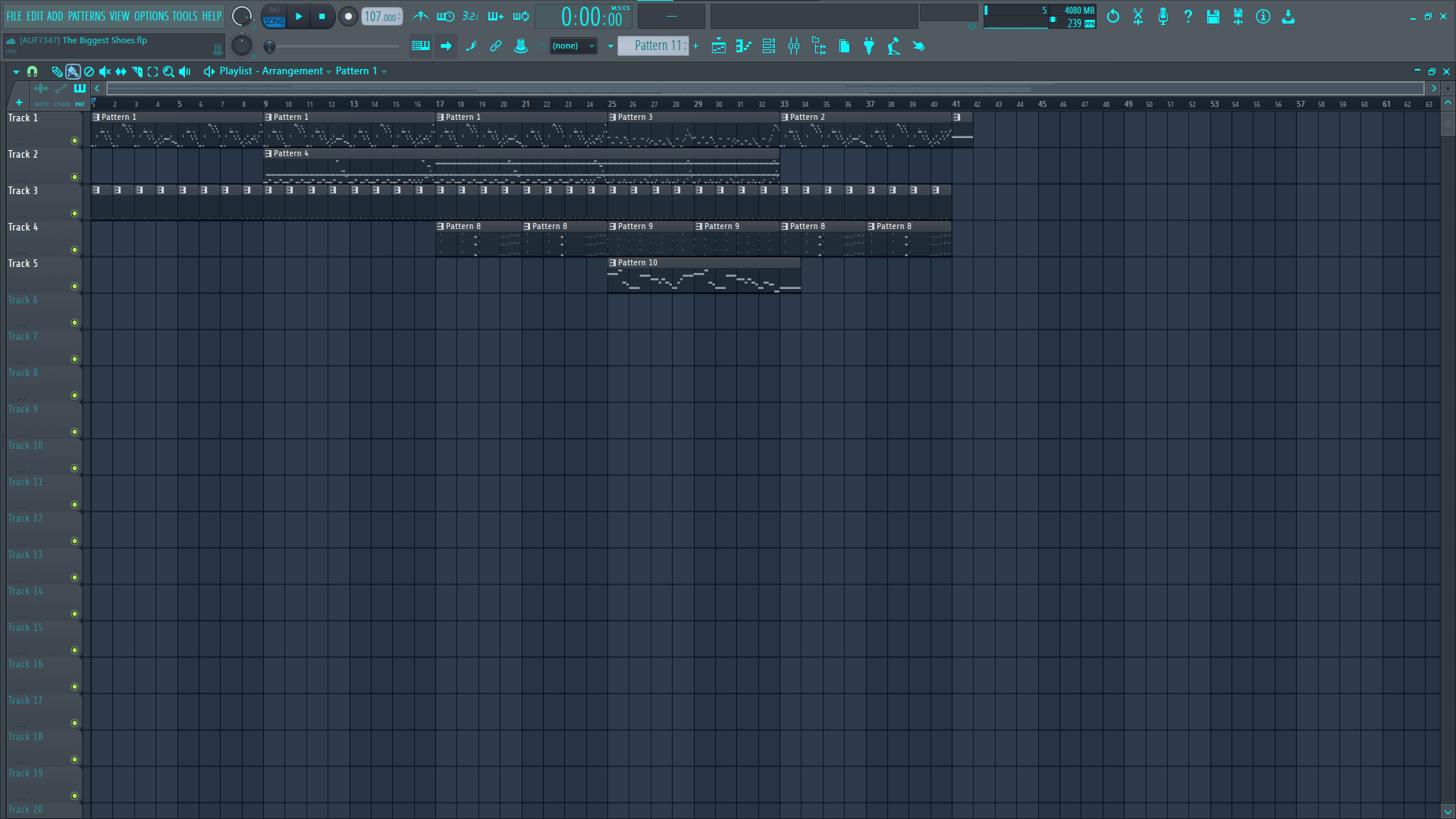Open the Playlist view icon
The height and width of the screenshot is (819, 1456).
point(718,46)
